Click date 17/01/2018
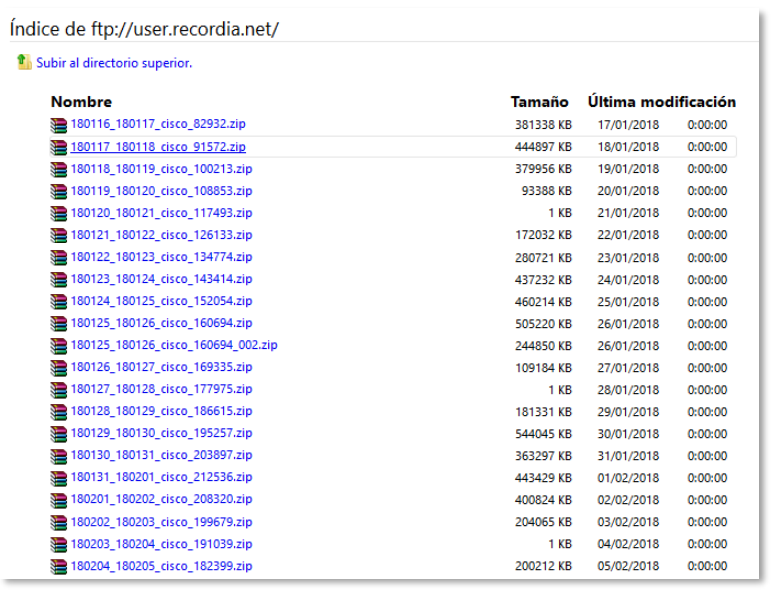The height and width of the screenshot is (591, 773). click(628, 125)
